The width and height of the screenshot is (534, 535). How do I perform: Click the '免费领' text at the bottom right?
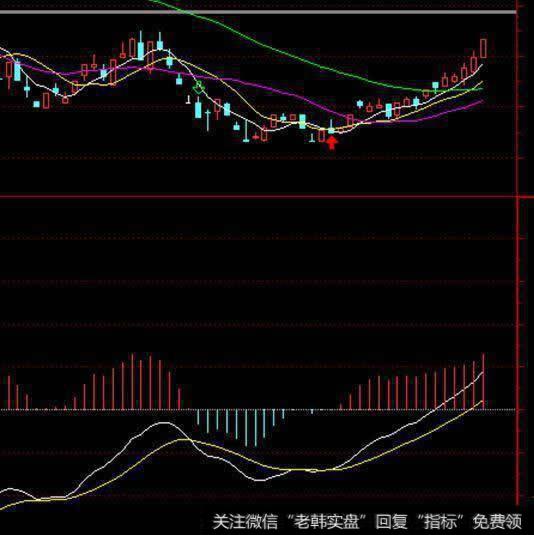tap(497, 521)
